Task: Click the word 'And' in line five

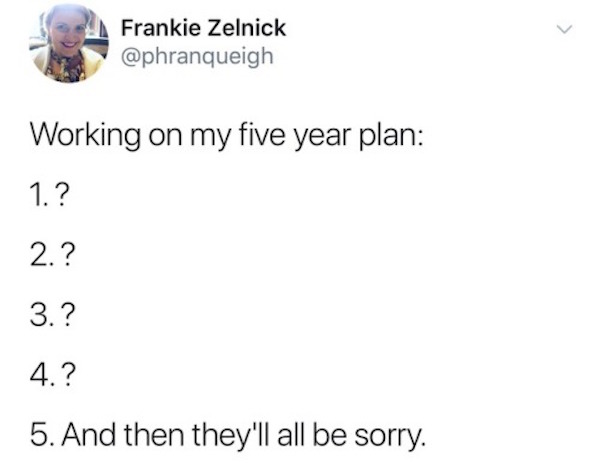Action: pyautogui.click(x=89, y=434)
